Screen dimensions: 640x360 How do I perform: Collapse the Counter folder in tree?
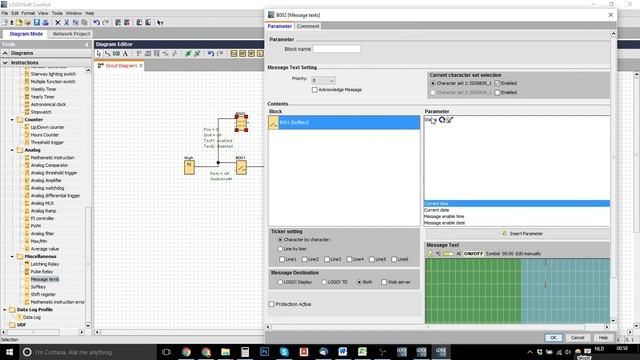click(x=12, y=120)
